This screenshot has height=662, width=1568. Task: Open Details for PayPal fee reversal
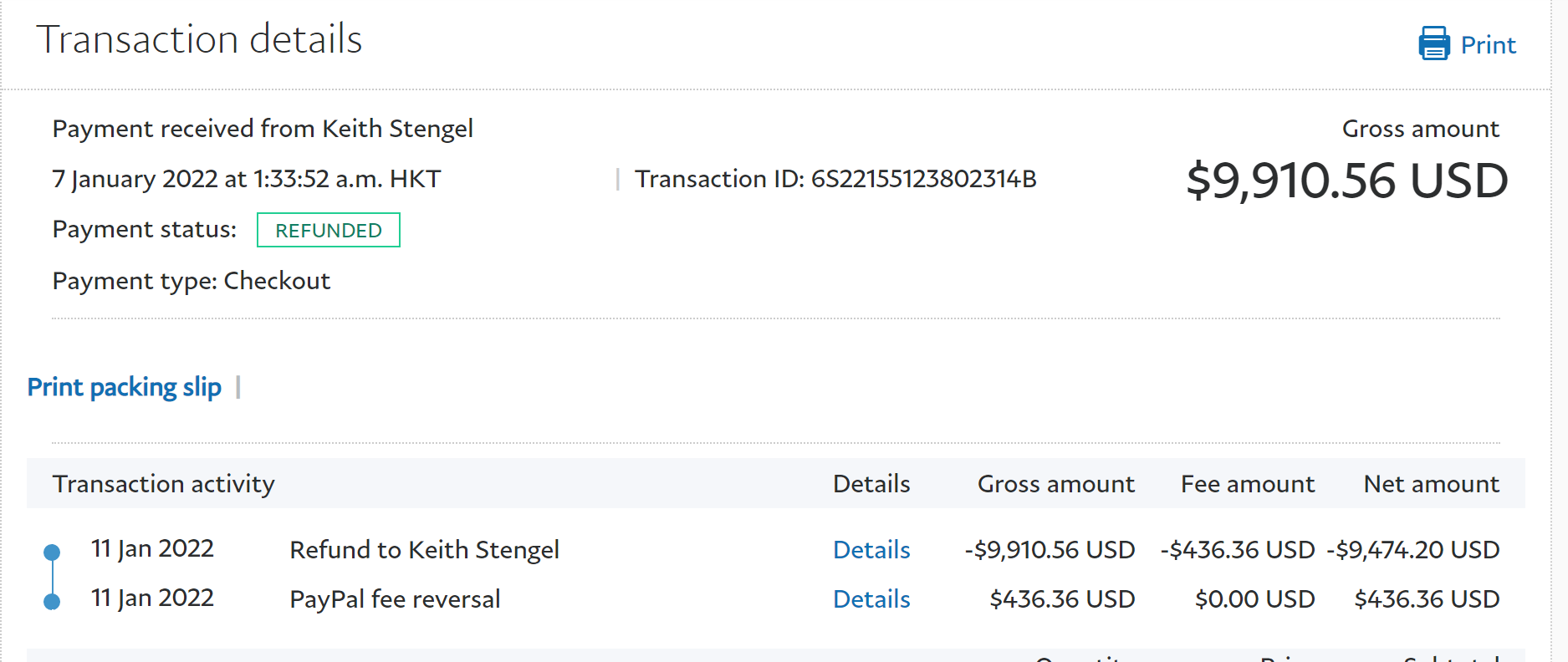click(871, 599)
